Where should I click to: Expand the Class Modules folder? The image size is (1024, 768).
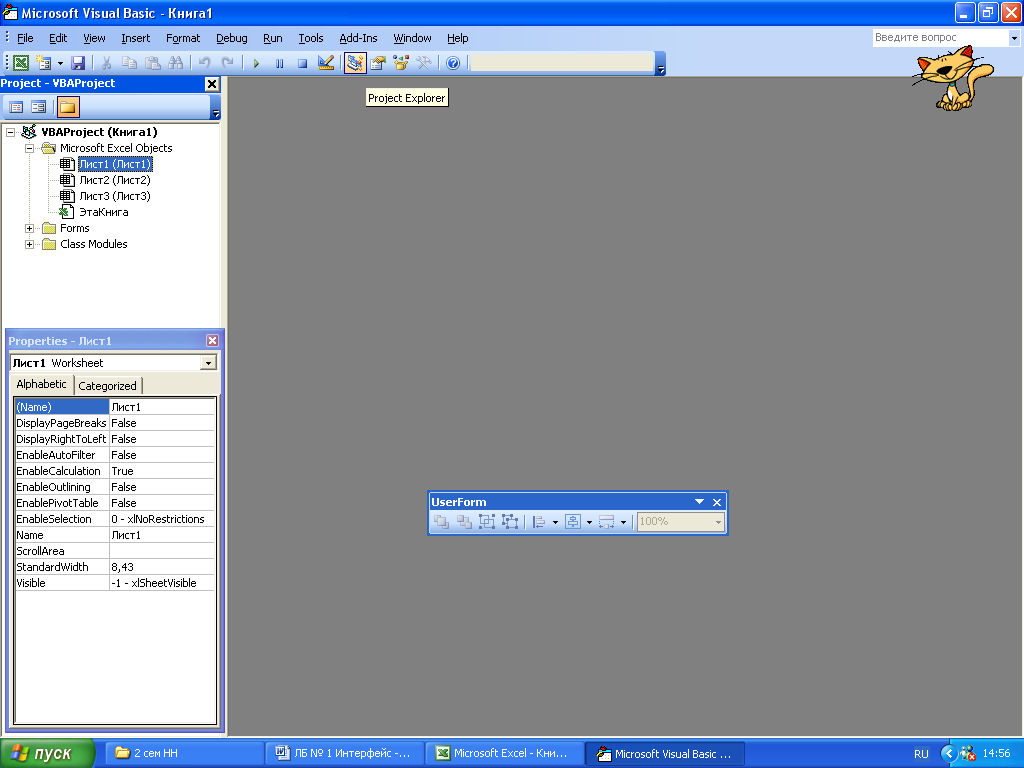pos(29,244)
